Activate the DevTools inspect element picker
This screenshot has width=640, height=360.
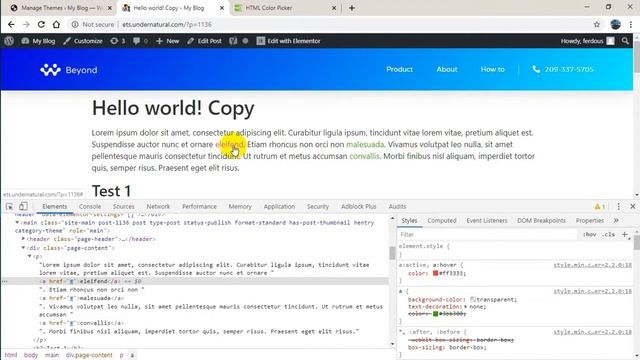click(9, 207)
